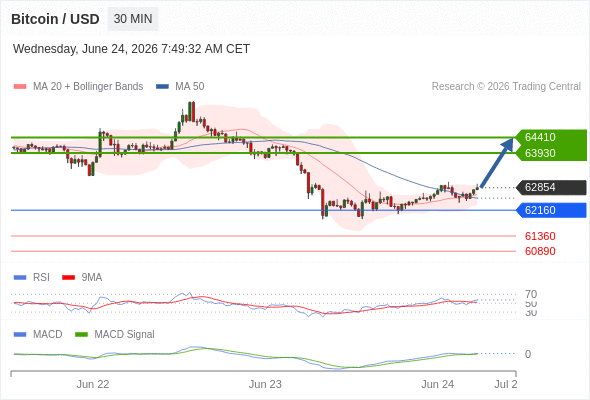Click the MACD 0 axis label
This screenshot has width=590, height=400.
pyautogui.click(x=528, y=354)
